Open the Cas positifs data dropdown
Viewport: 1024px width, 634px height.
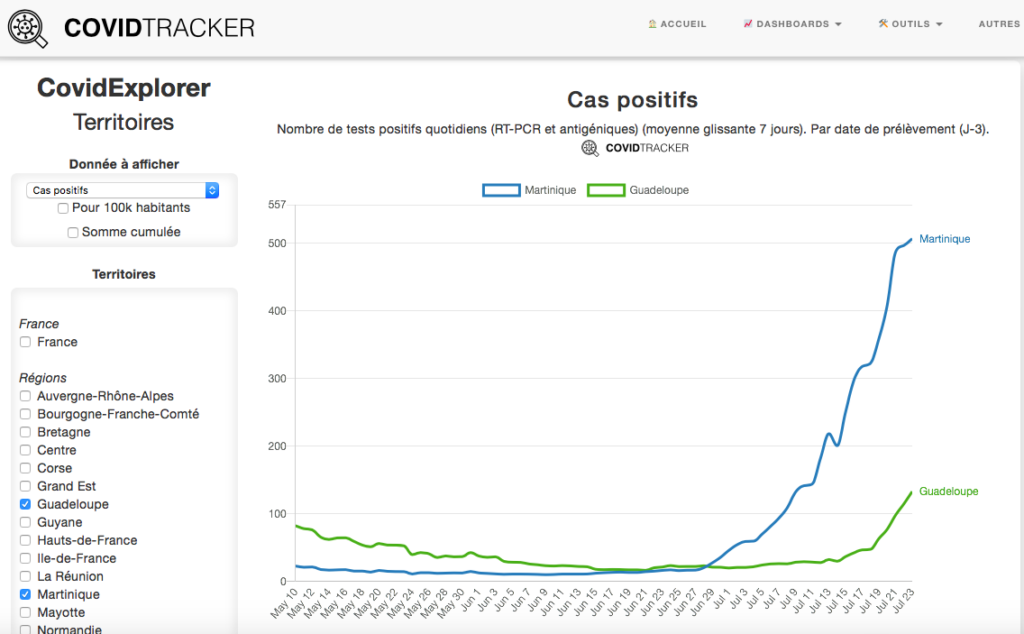coord(122,190)
